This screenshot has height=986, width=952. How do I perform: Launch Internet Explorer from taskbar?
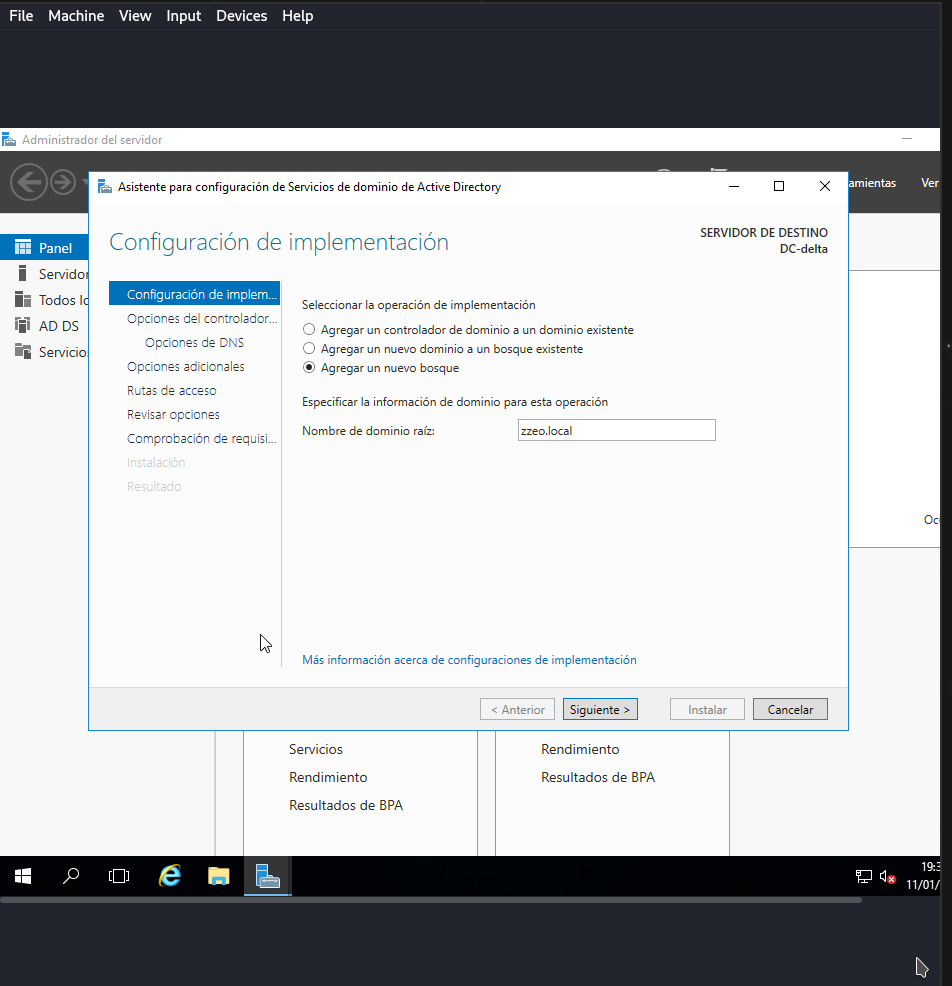170,875
